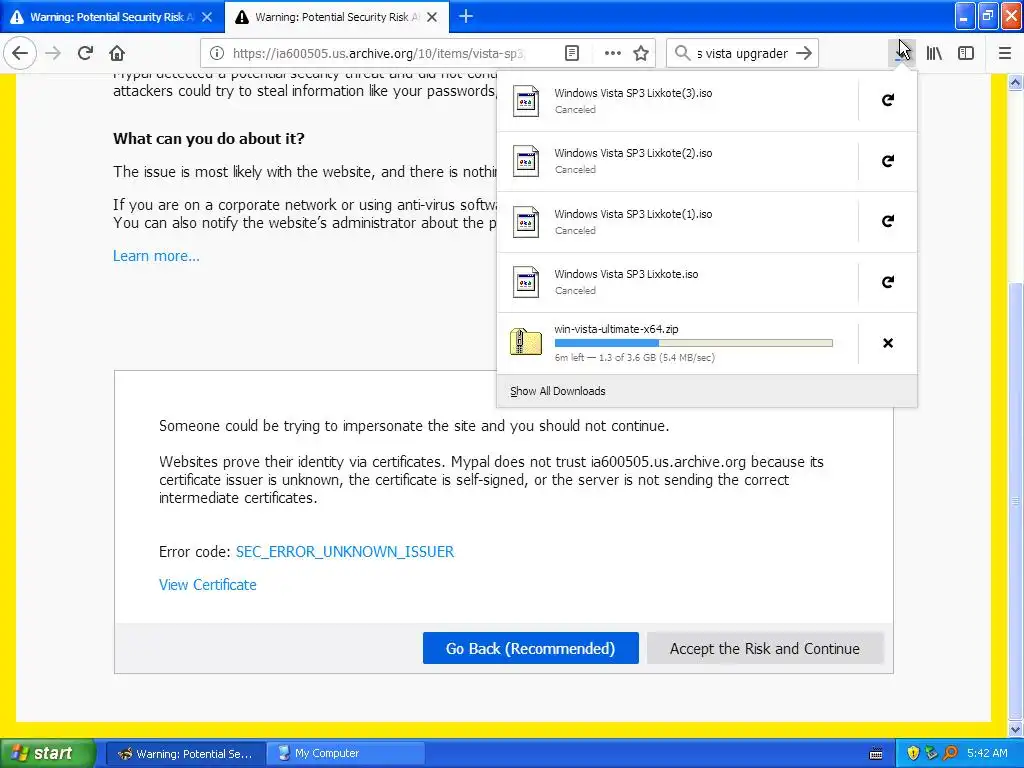Retry download of Windows Vista SP3 Lixkote(3).iso

point(888,100)
